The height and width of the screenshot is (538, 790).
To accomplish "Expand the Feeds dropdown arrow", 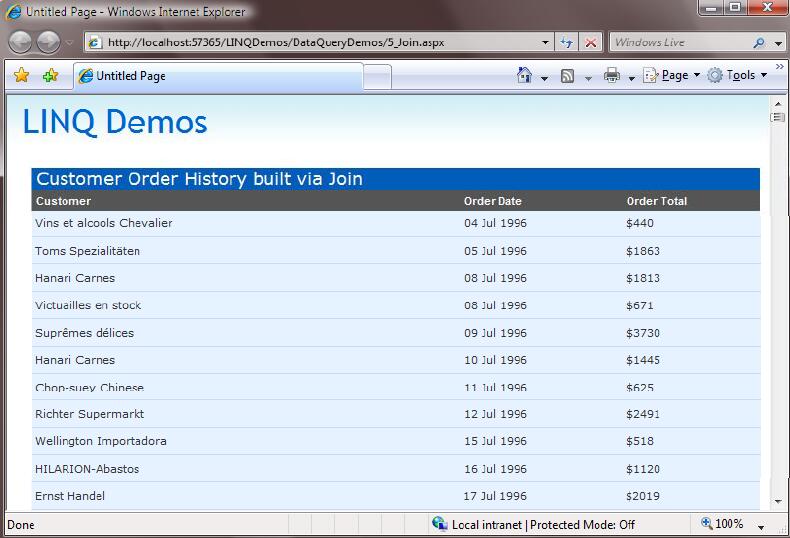I will coord(588,78).
